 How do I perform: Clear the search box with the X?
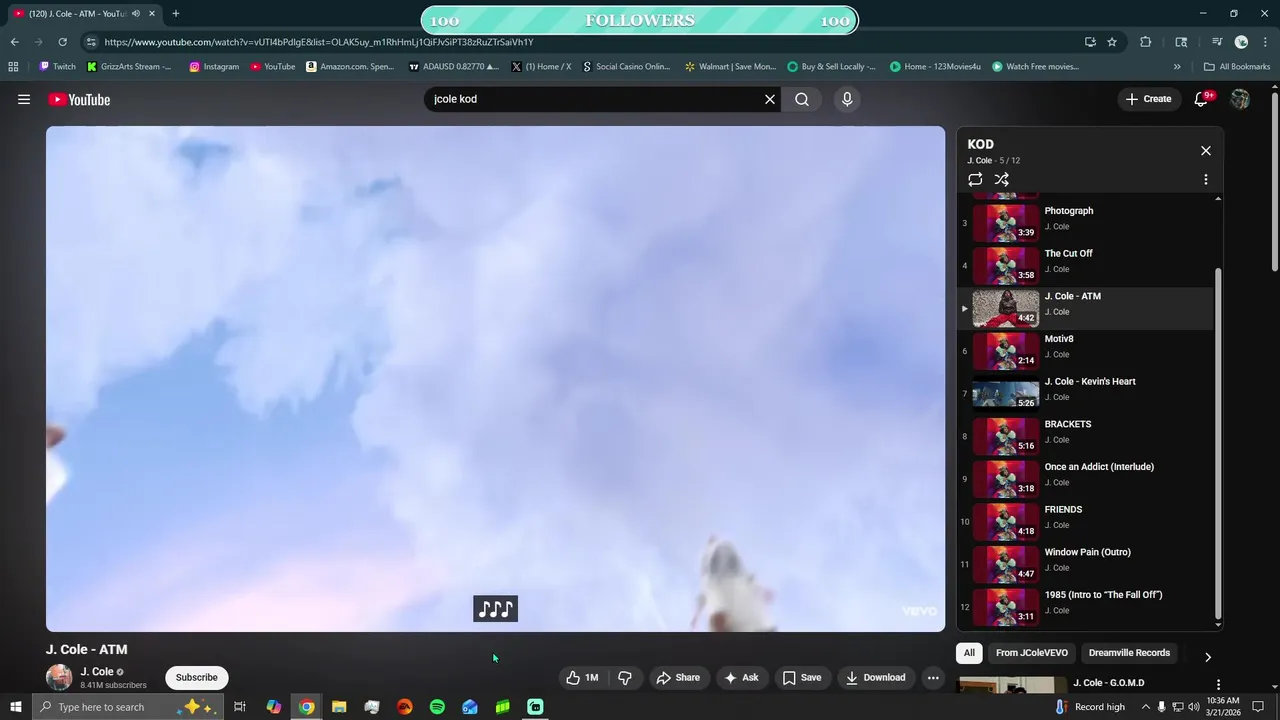point(770,99)
